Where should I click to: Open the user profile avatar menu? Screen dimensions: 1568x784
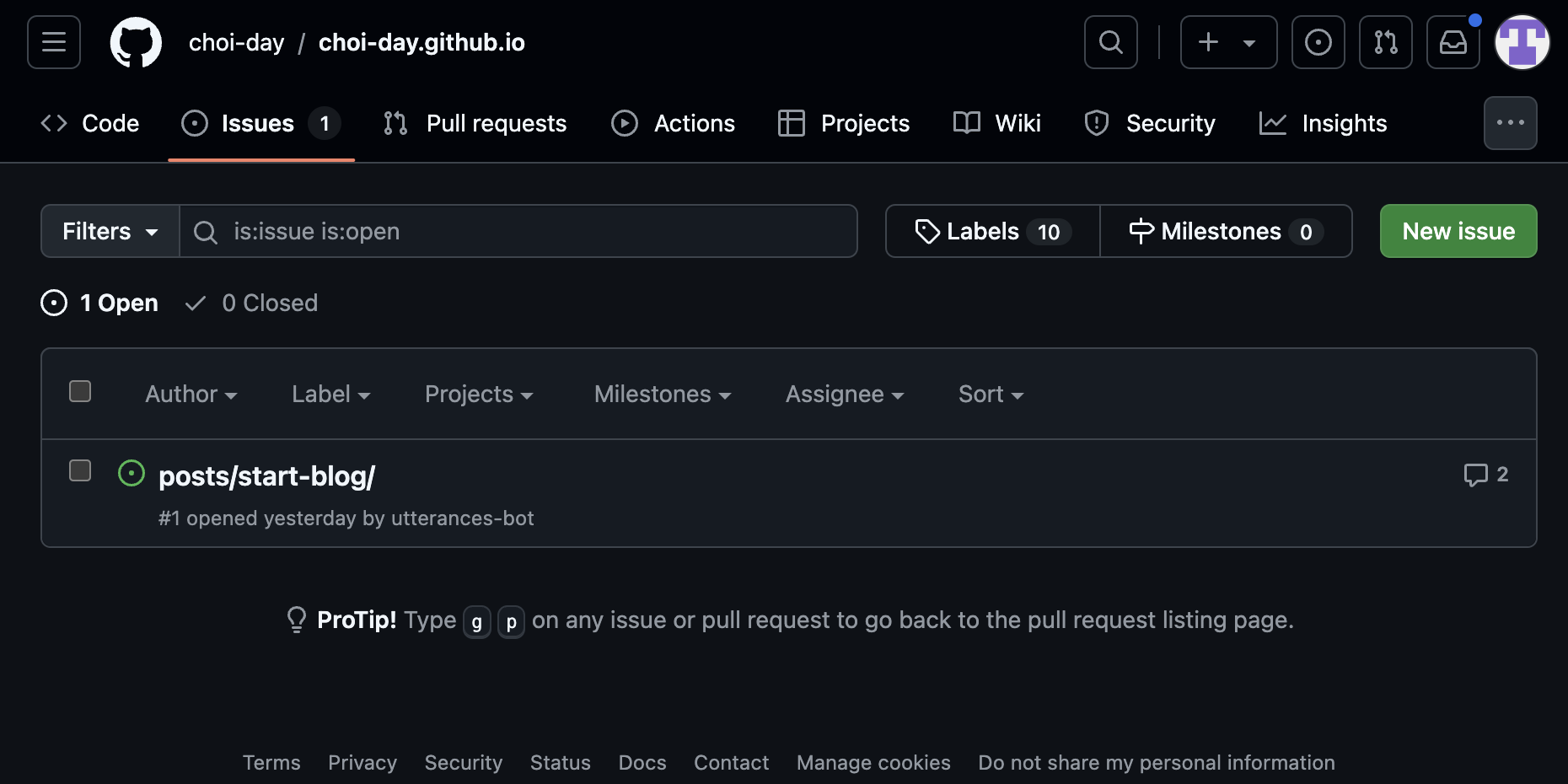pos(1522,42)
